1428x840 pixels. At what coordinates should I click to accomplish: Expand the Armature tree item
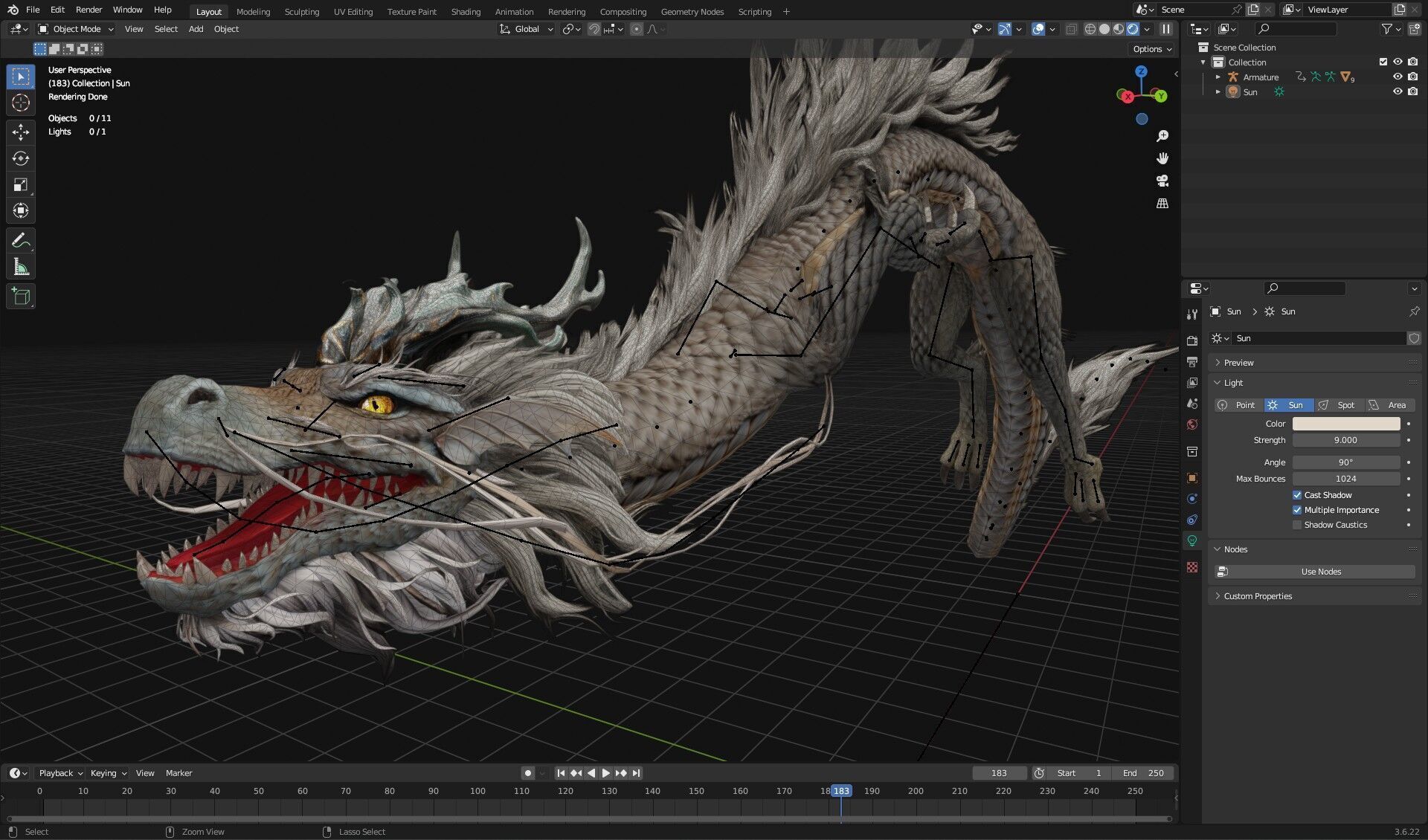point(1218,77)
